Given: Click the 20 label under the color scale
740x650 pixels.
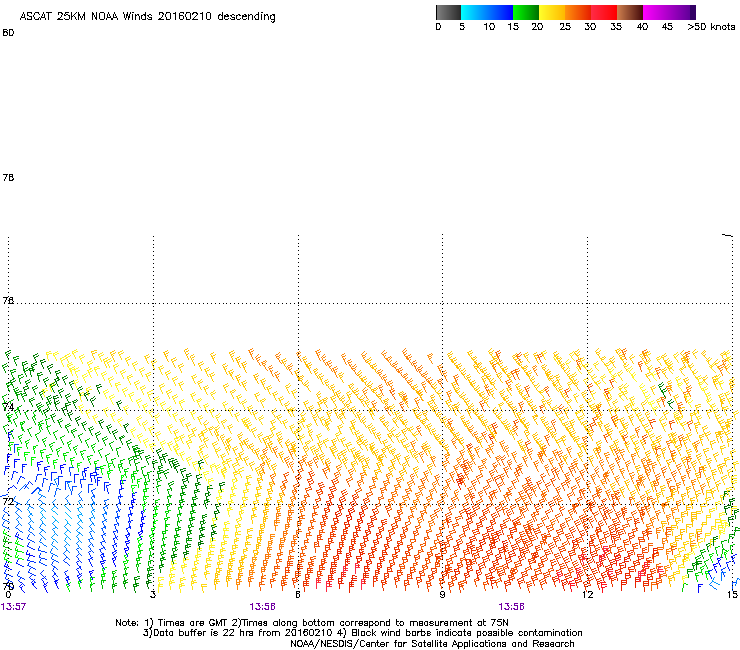Looking at the screenshot, I should [537, 27].
